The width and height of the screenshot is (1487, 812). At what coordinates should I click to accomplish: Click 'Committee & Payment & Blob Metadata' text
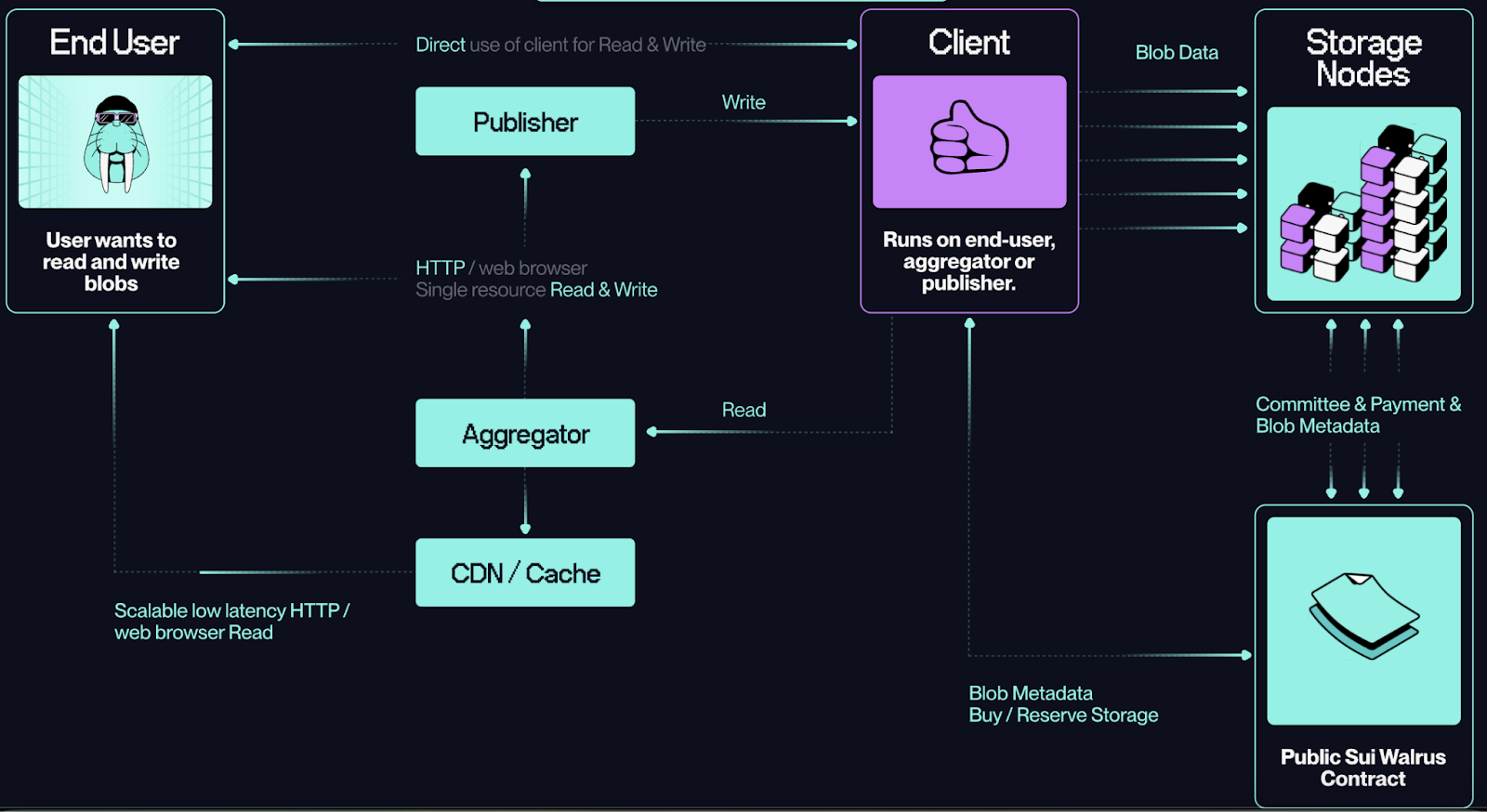(1357, 415)
